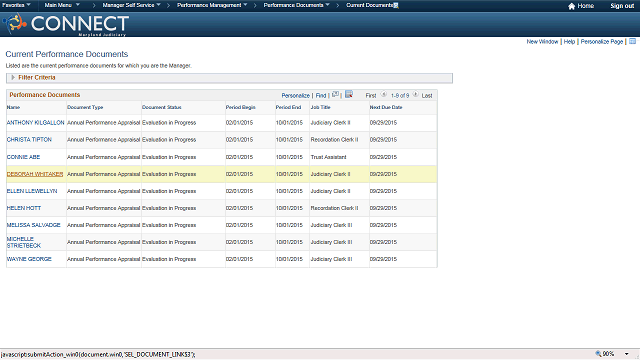Open Anthony Kilgallon's performance document
This screenshot has width=640, height=360.
(x=36, y=122)
